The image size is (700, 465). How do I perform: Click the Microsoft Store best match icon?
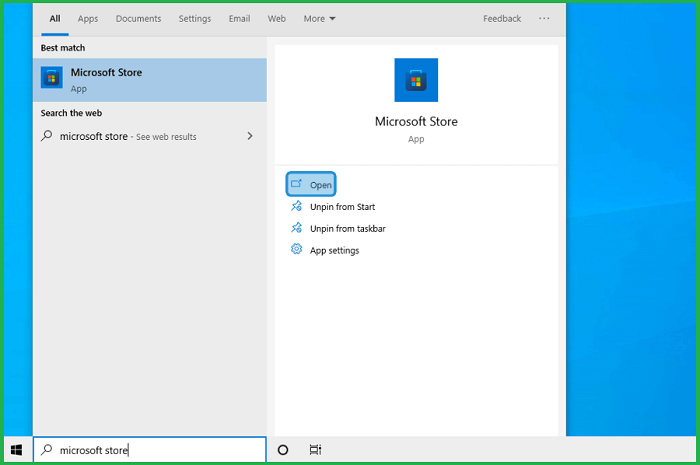[x=52, y=78]
